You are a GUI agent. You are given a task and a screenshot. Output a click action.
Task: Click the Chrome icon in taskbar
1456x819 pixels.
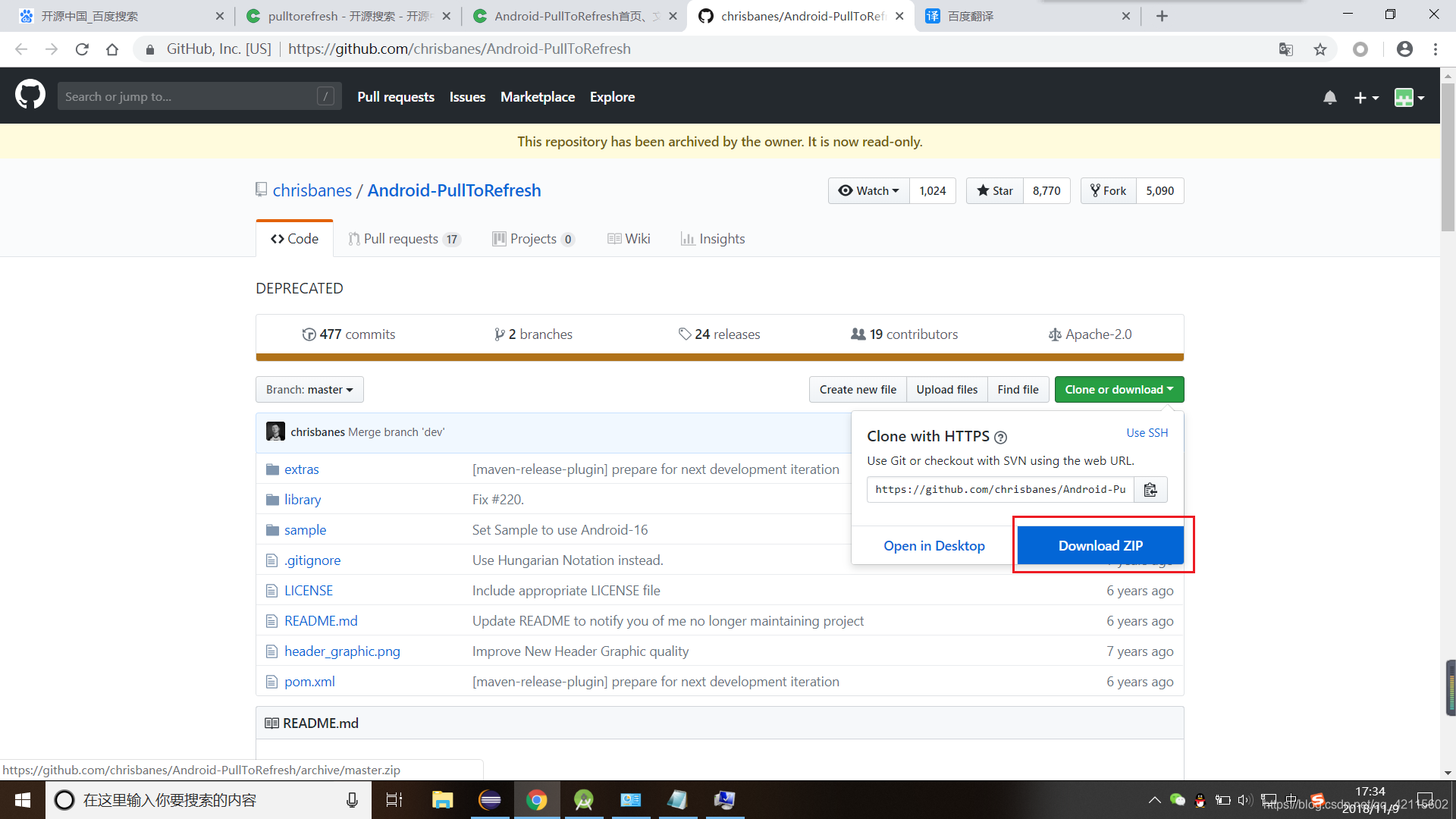[x=537, y=800]
